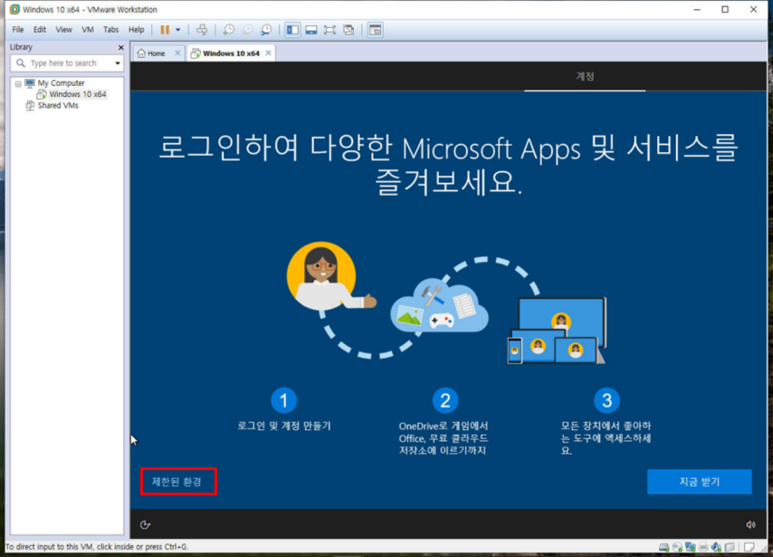The height and width of the screenshot is (557, 773).
Task: Pause the virtual machine
Action: (x=165, y=30)
